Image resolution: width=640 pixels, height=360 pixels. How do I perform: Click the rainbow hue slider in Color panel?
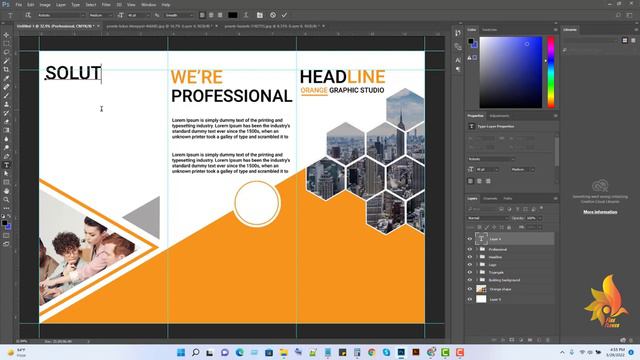551,72
